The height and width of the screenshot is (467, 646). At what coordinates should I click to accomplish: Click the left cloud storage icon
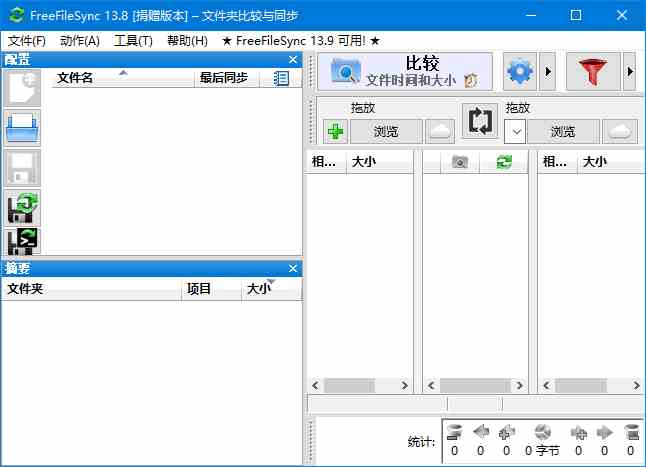440,131
